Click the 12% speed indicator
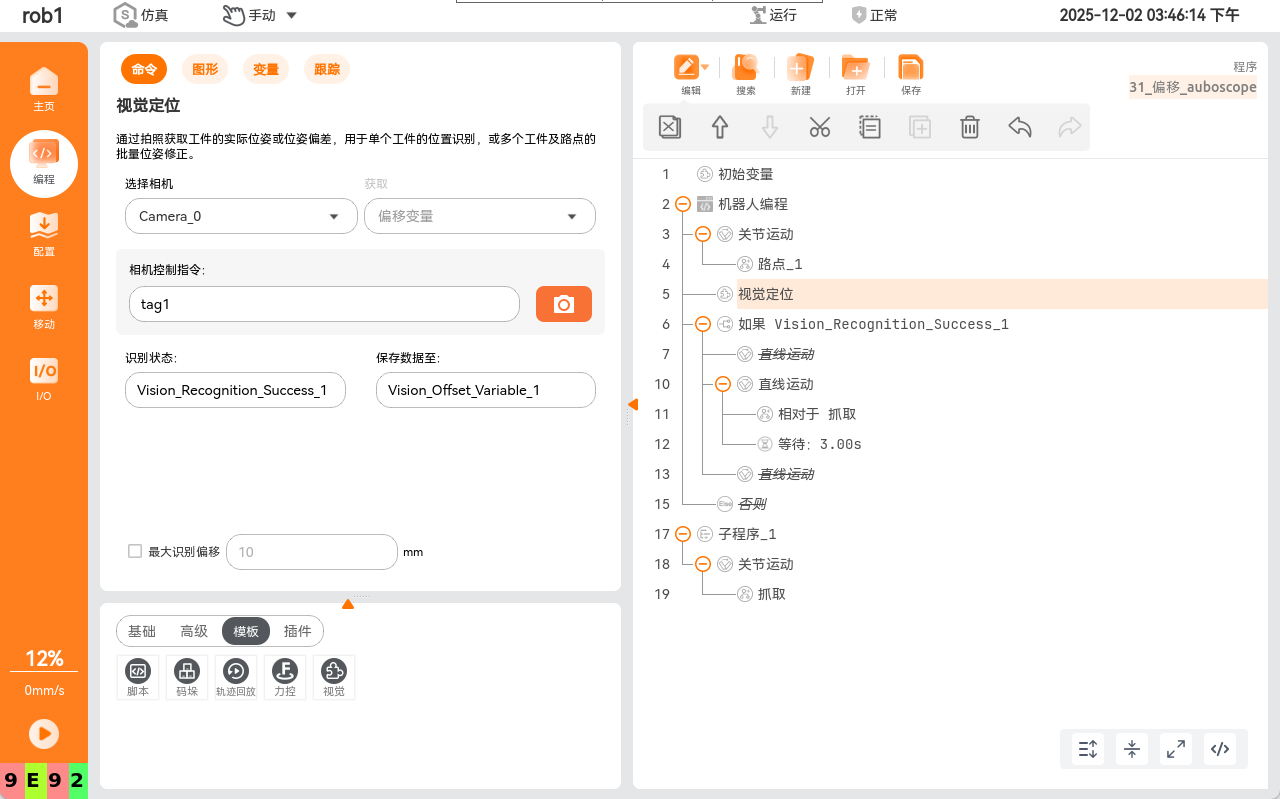Viewport: 1280px width, 799px height. (44, 659)
